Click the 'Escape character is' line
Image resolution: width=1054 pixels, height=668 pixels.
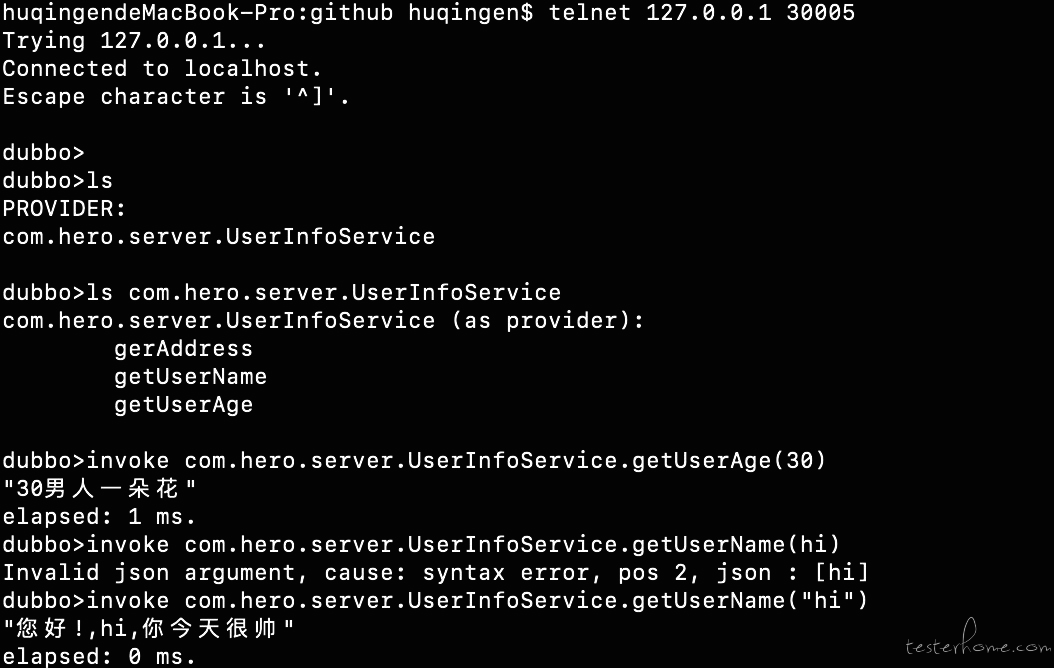point(176,97)
